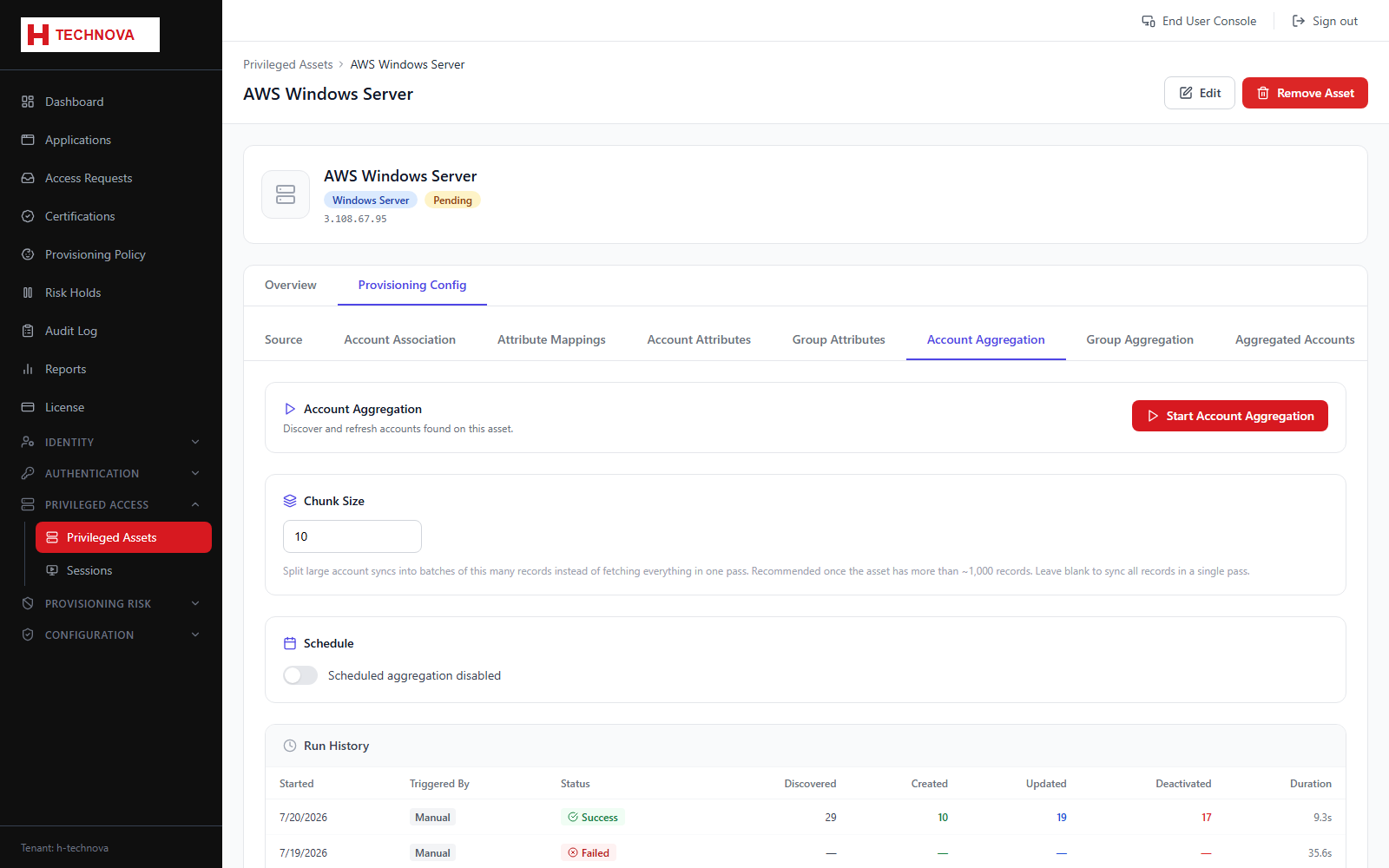This screenshot has width=1389, height=868.
Task: Click the Dashboard grid icon in sidebar
Action: [x=28, y=102]
